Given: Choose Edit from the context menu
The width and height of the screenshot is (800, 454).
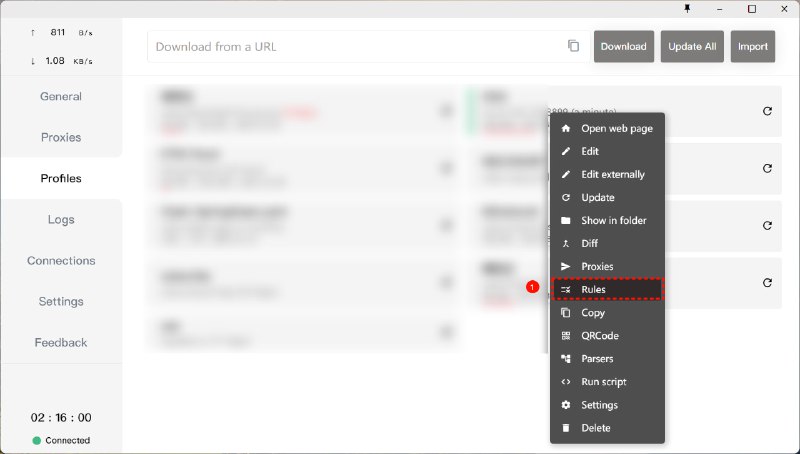Looking at the screenshot, I should point(590,151).
